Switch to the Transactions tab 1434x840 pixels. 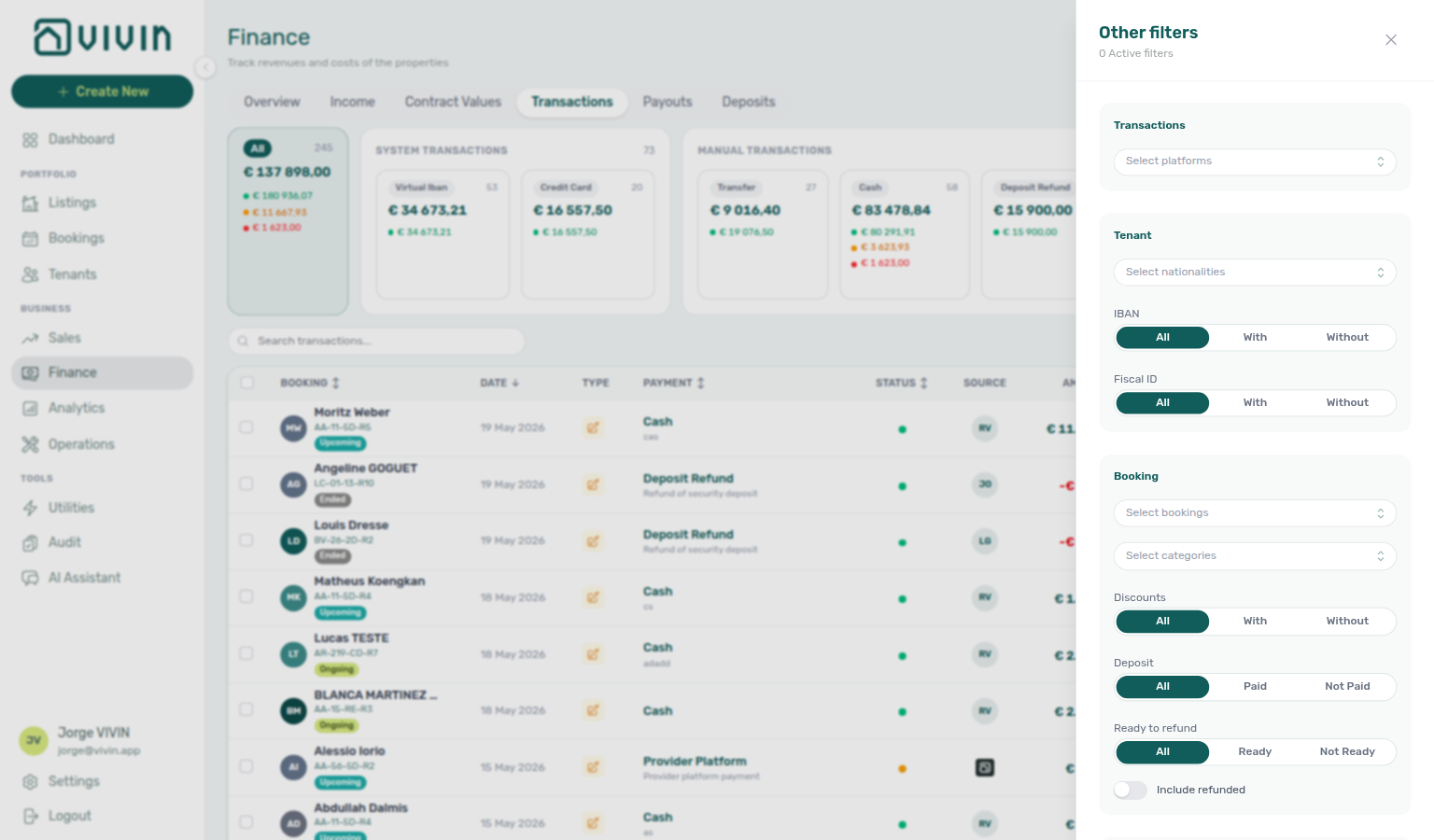(x=572, y=102)
